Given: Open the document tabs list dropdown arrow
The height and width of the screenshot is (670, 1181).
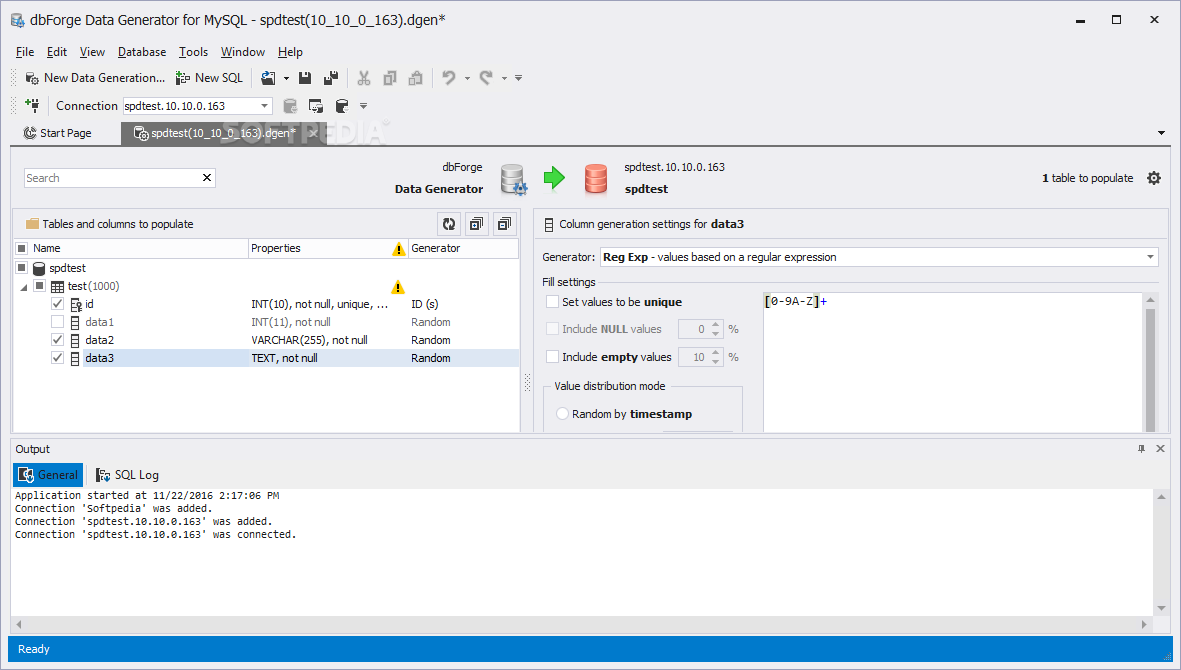Looking at the screenshot, I should (1161, 133).
